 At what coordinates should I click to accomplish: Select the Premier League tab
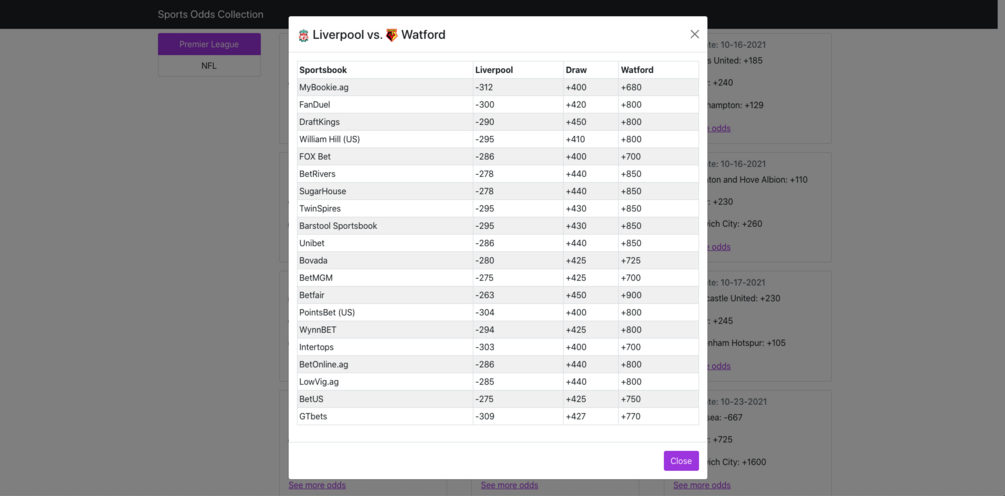pyautogui.click(x=209, y=44)
